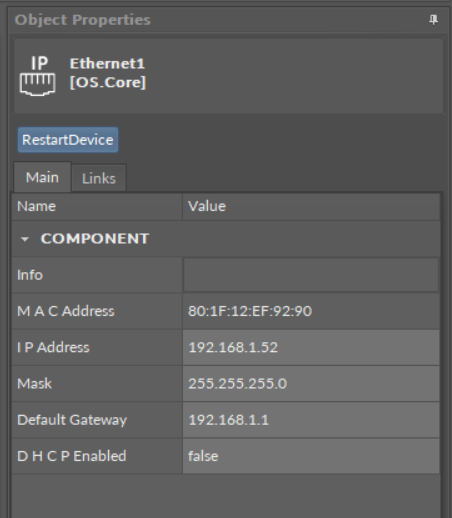Toggle the DHCP Enabled false value
This screenshot has height=518, width=452.
(x=311, y=456)
